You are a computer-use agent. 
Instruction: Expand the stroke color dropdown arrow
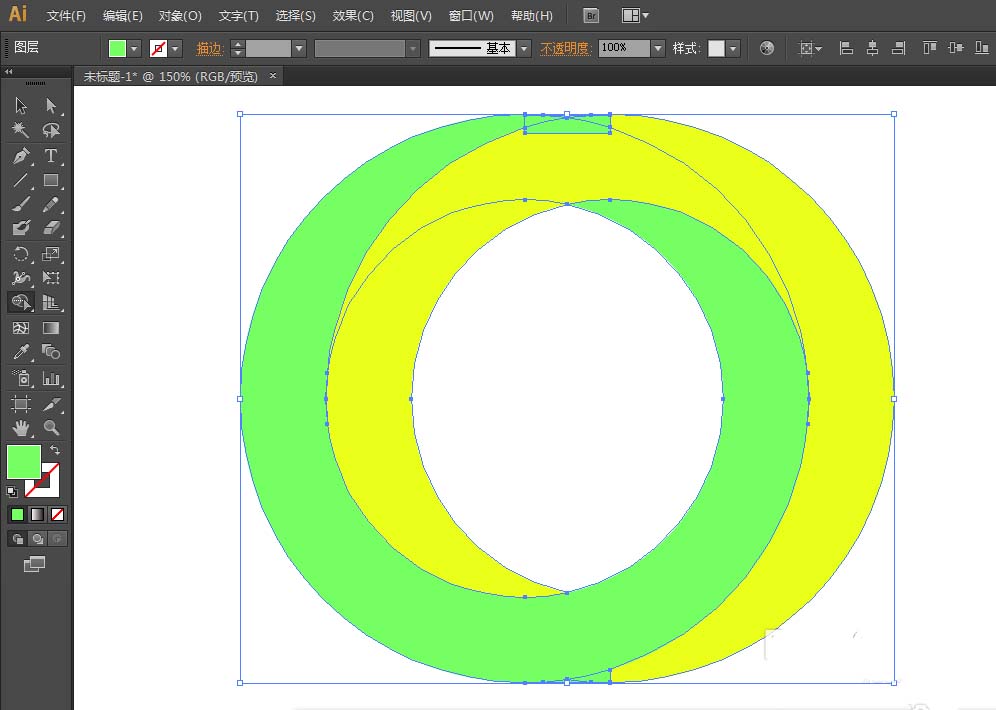pyautogui.click(x=176, y=48)
